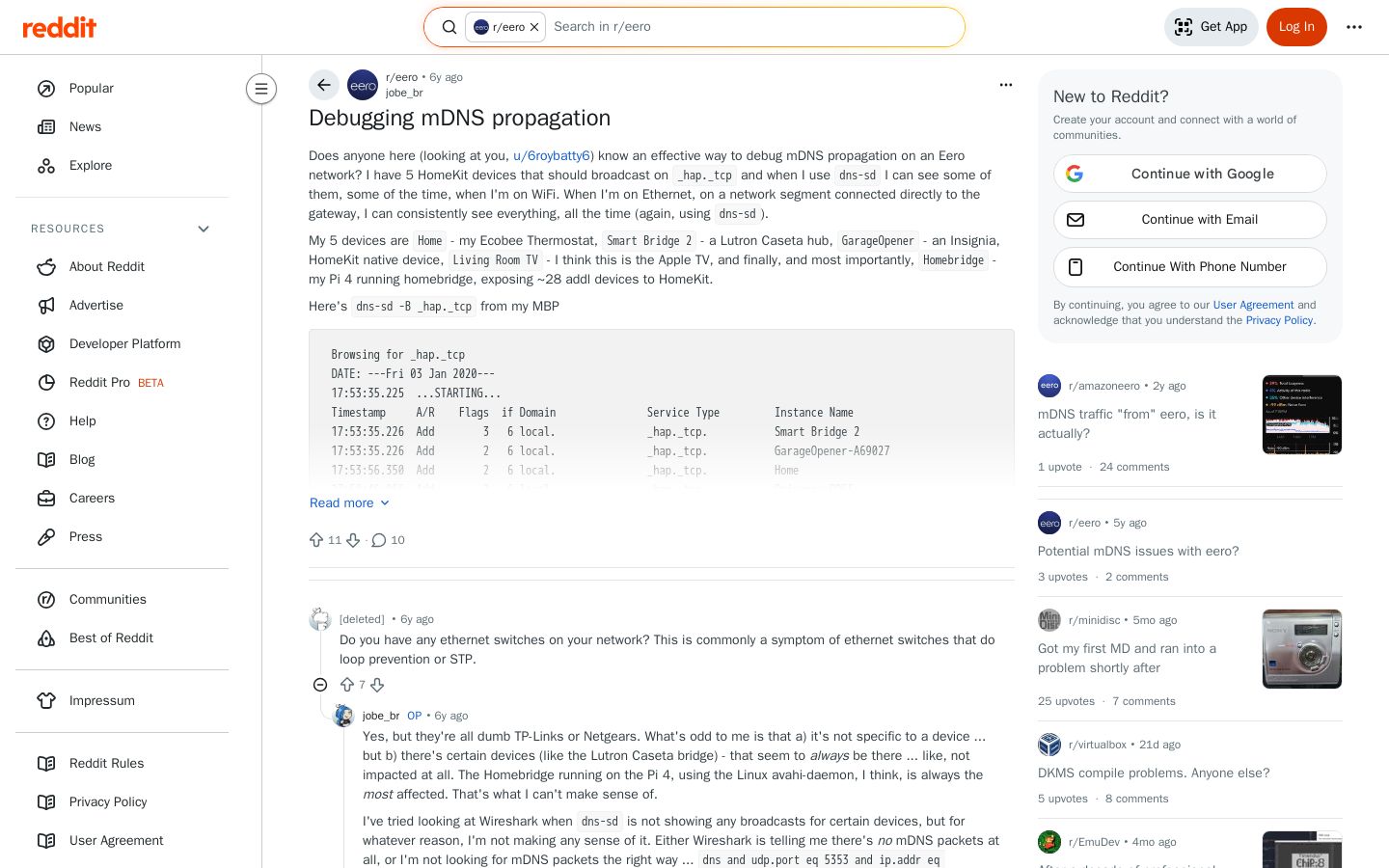Screen dimensions: 1389x868
Task: Downvote the main post
Action: (x=353, y=540)
